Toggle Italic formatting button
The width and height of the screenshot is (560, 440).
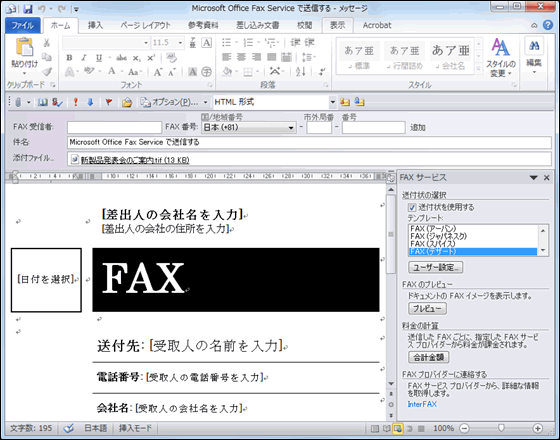[x=84, y=58]
